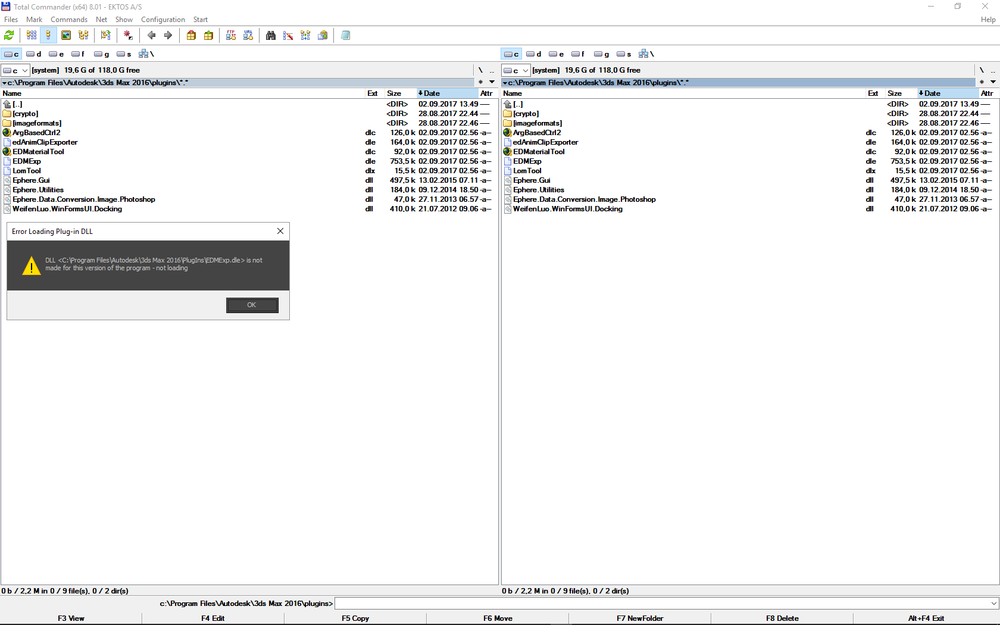Sort left panel by Name column header

(182, 93)
